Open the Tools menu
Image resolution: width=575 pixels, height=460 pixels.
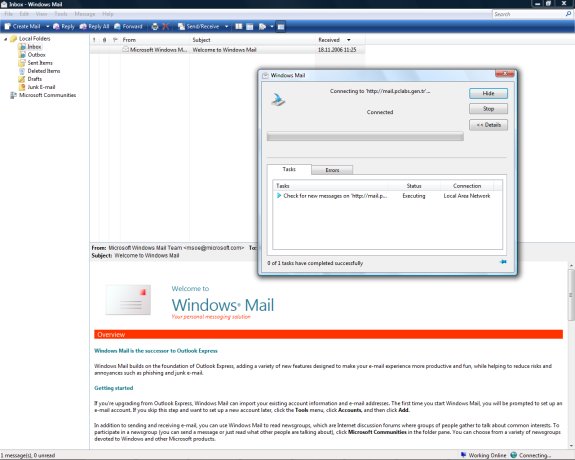[x=61, y=14]
